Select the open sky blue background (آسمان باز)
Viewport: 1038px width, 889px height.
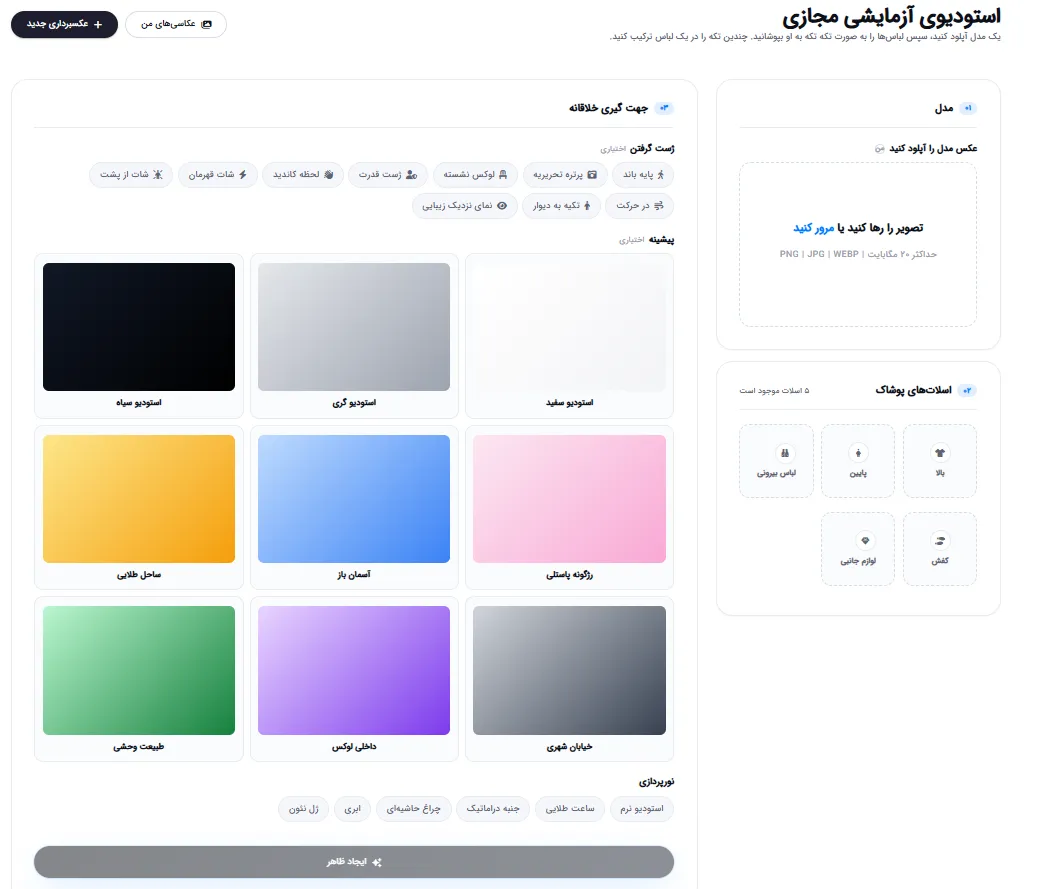354,508
